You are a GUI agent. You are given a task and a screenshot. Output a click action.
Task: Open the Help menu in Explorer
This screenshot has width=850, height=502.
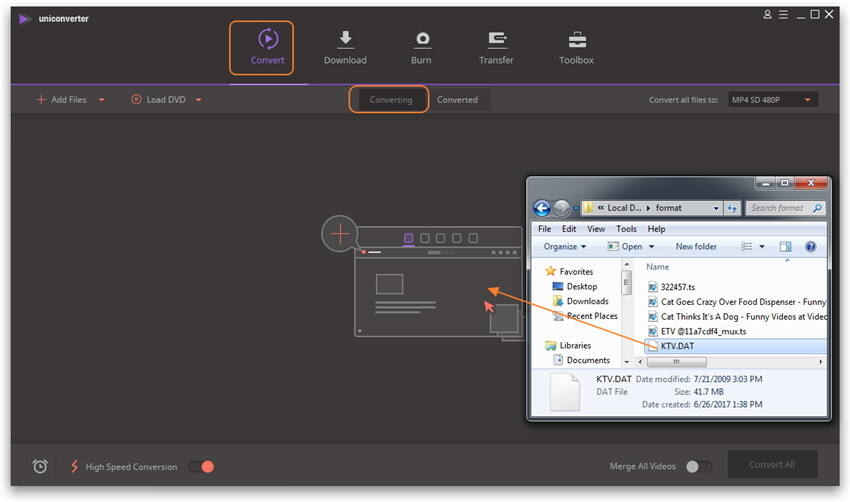point(656,229)
